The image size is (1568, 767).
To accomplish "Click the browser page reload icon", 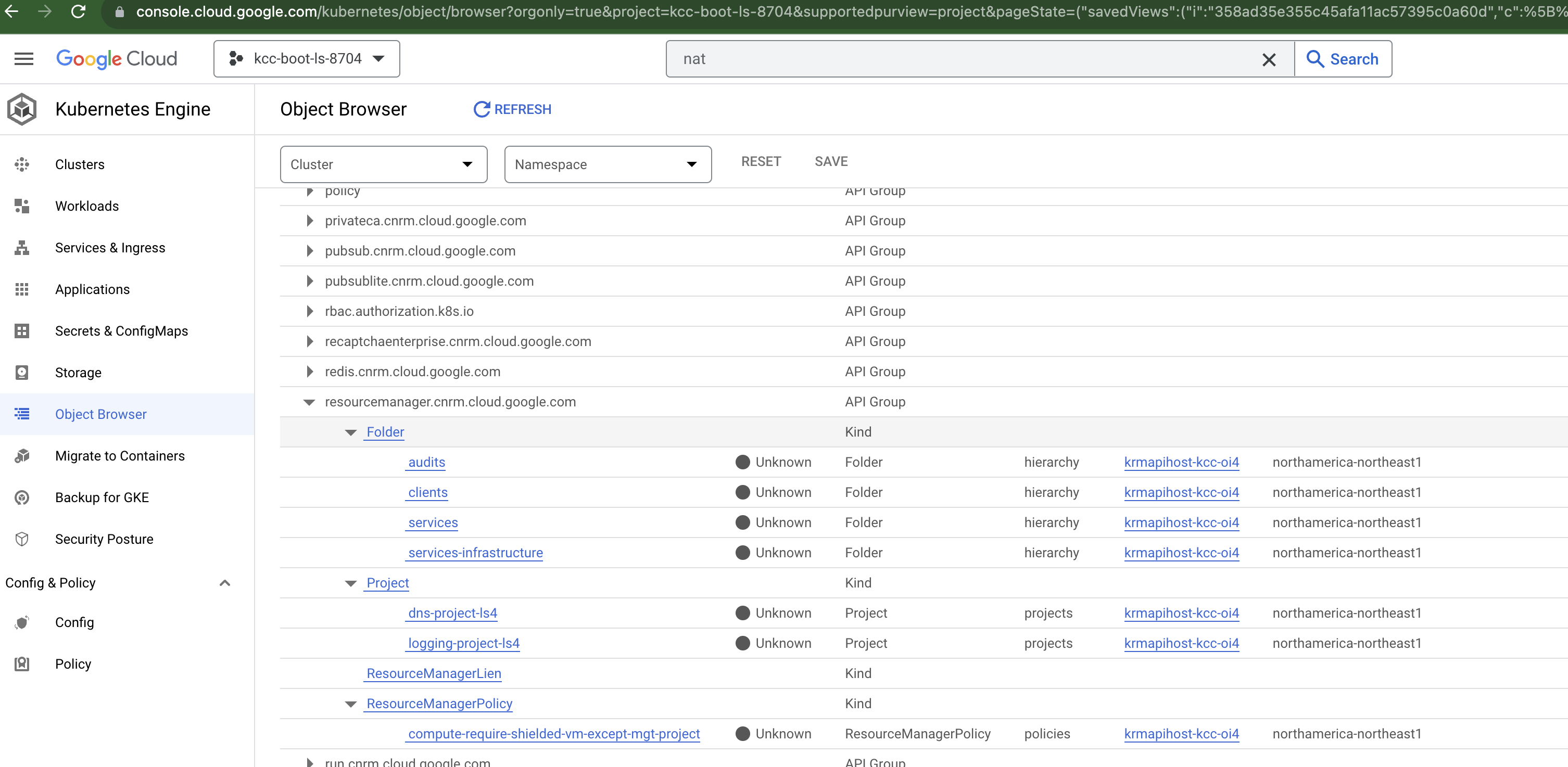I will (x=78, y=12).
